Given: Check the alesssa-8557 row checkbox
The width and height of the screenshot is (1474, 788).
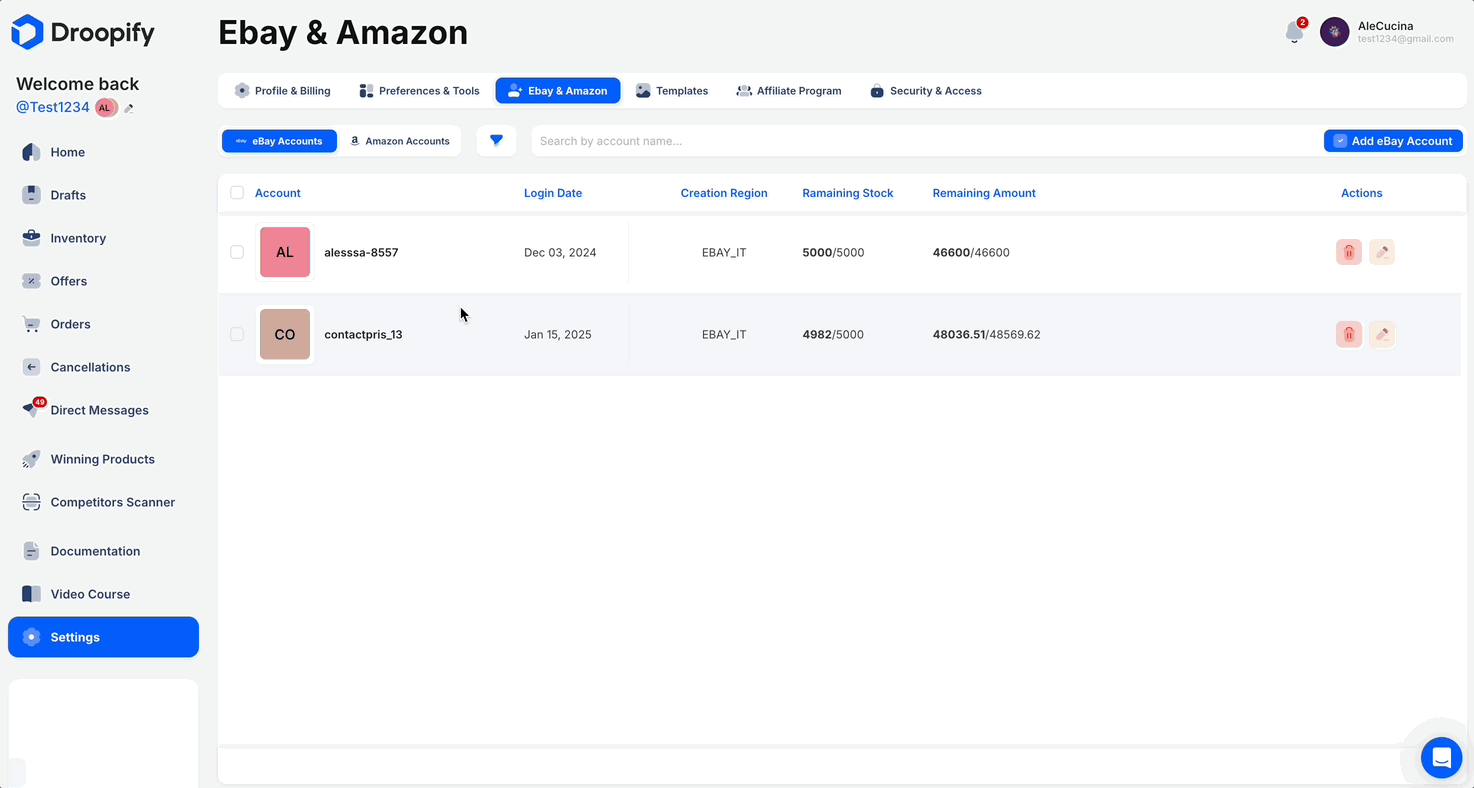Looking at the screenshot, I should (237, 252).
